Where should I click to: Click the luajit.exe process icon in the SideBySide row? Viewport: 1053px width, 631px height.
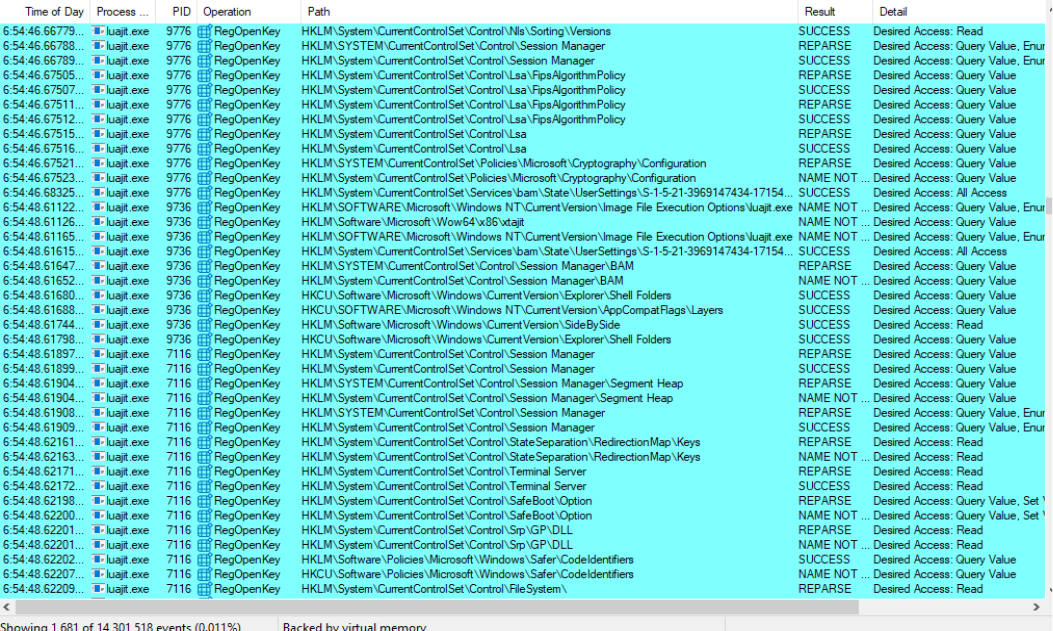[99, 325]
